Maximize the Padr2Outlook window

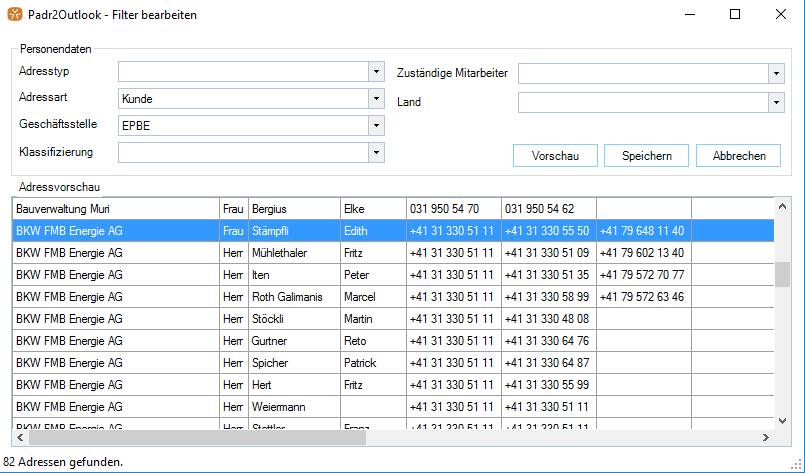735,15
